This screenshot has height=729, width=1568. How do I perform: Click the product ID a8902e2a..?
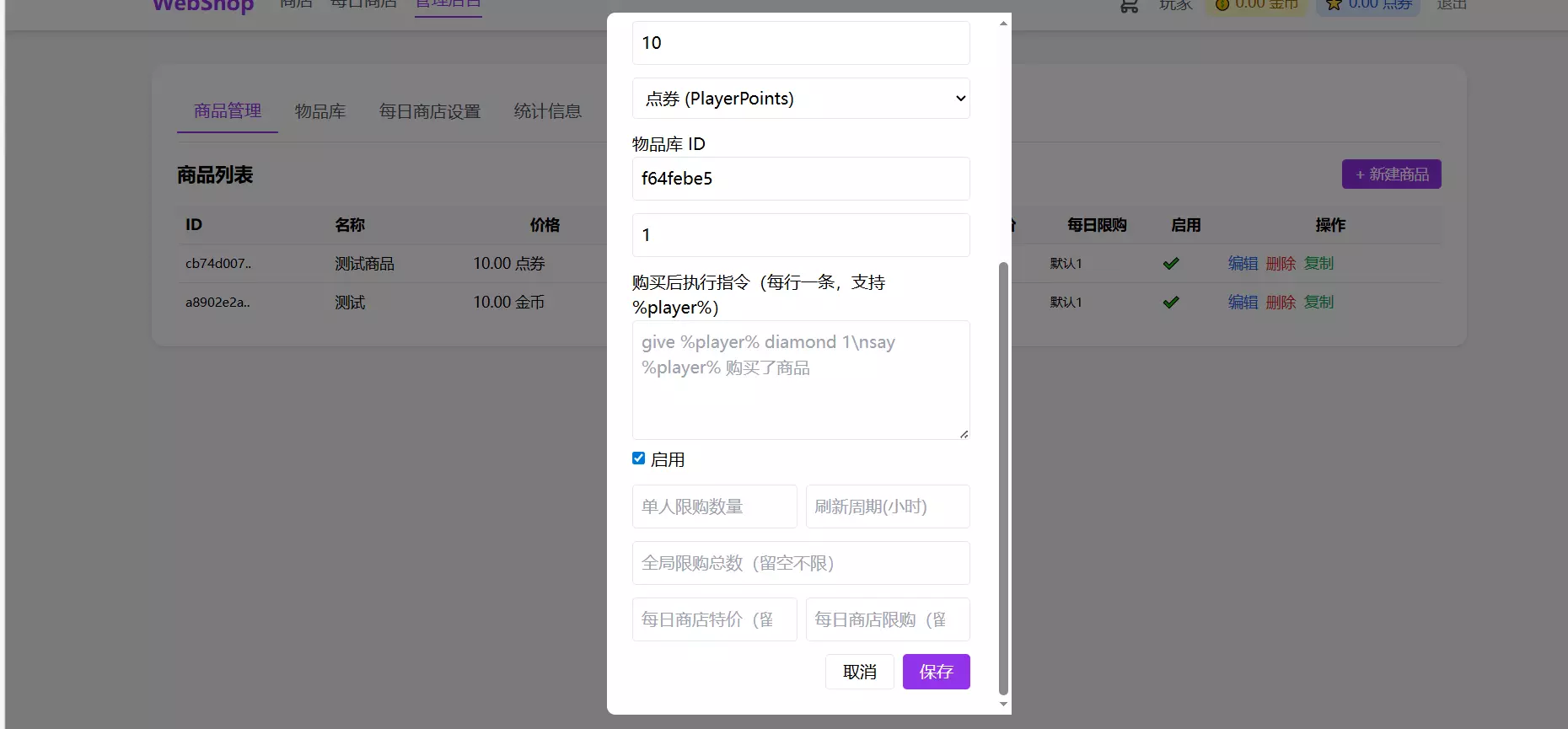coord(217,303)
